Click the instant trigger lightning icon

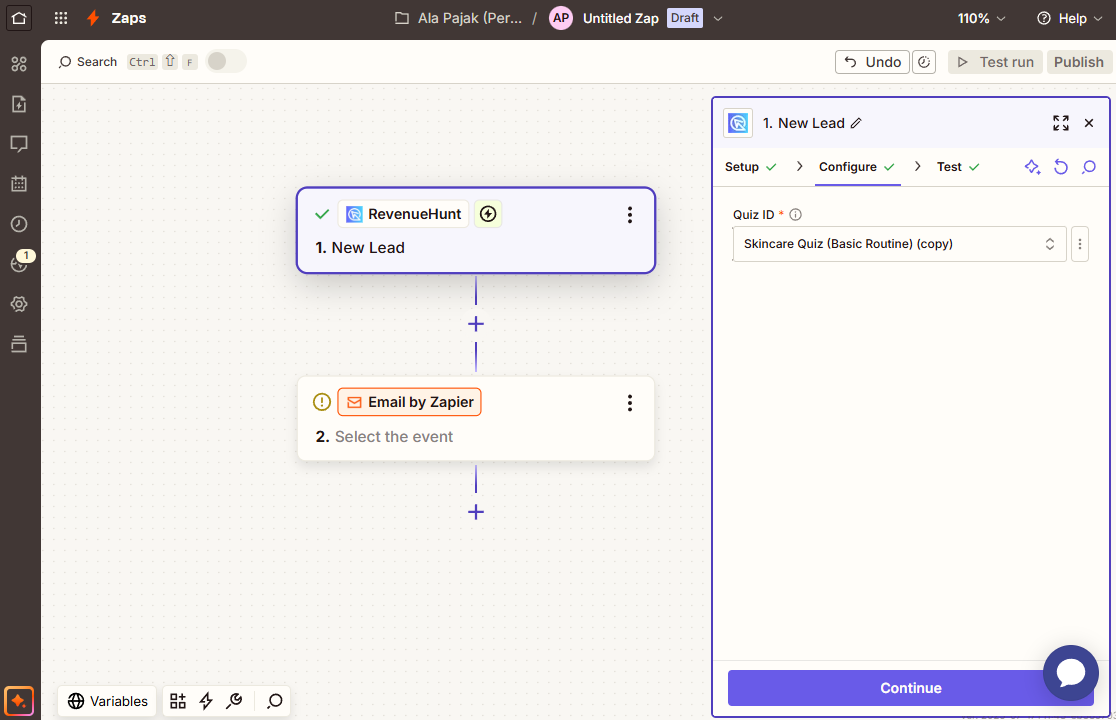(488, 214)
